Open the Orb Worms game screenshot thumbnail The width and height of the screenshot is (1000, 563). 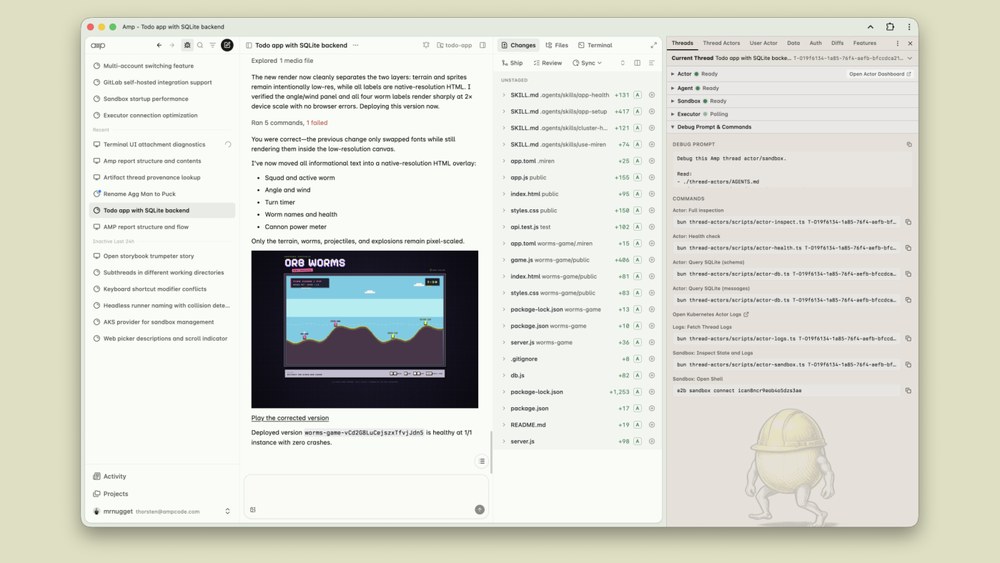(364, 329)
